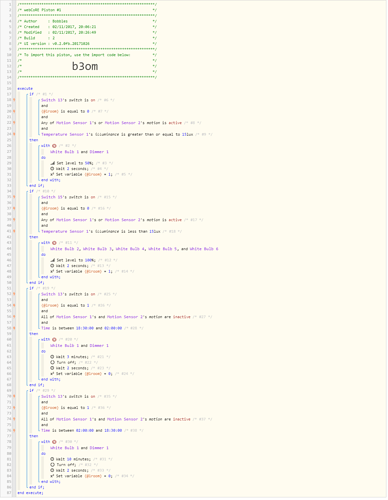Click the '50%' level value on line 29

click(x=88, y=163)
